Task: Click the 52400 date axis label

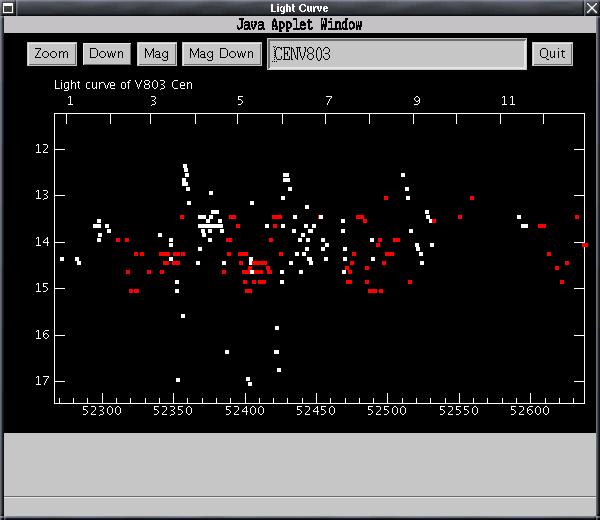Action: (x=245, y=411)
